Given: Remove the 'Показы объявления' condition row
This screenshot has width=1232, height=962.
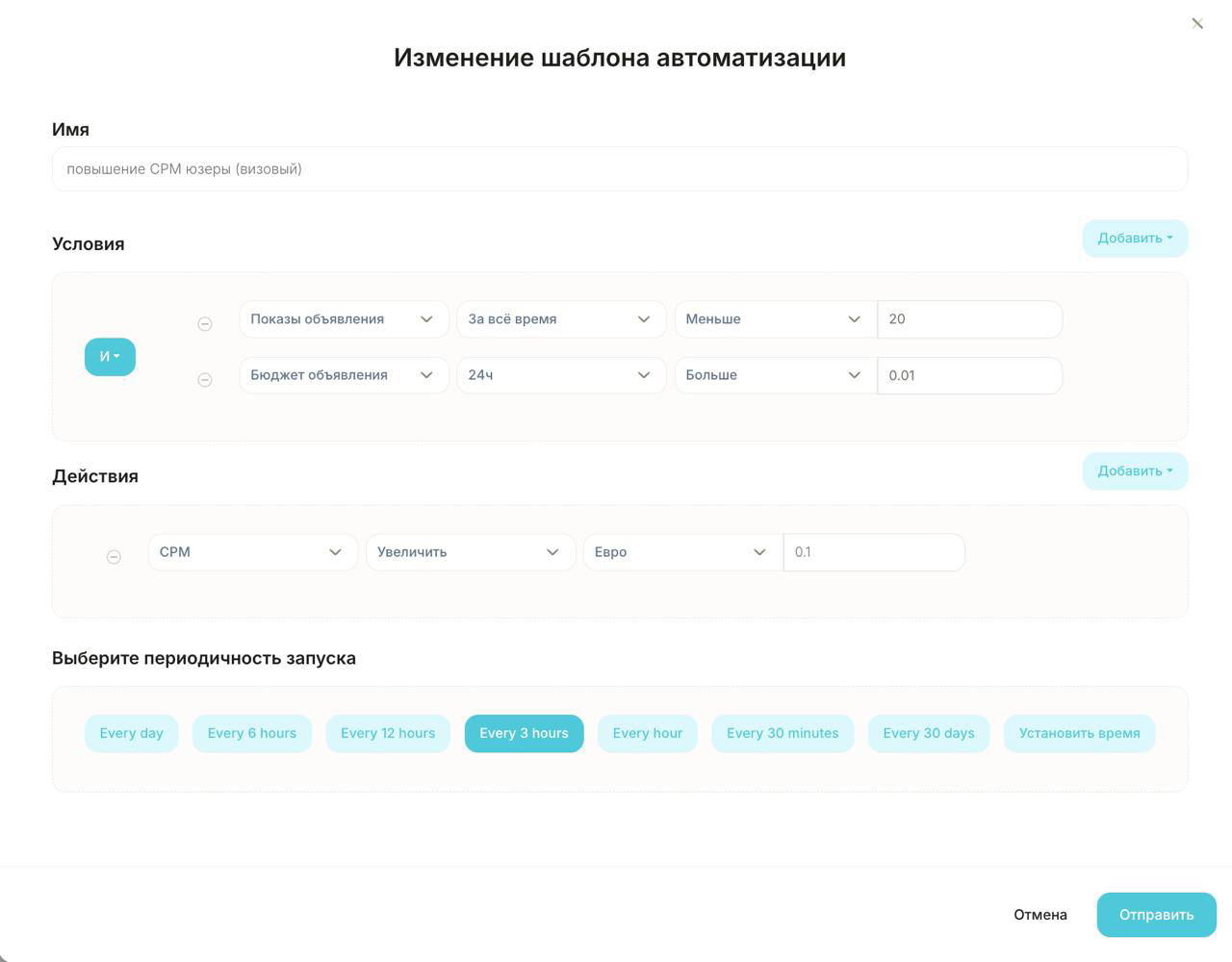Looking at the screenshot, I should point(205,324).
